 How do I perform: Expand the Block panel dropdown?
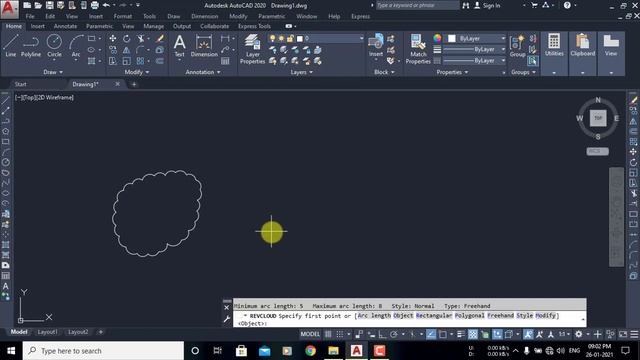(x=384, y=72)
